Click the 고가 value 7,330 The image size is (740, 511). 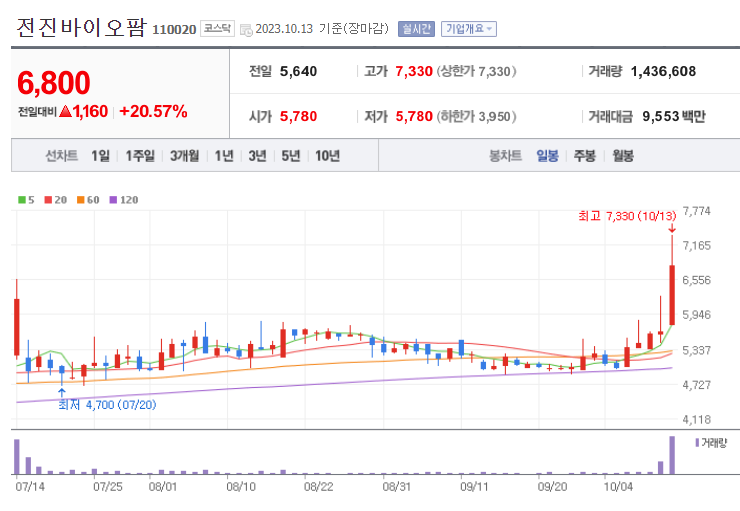point(414,71)
